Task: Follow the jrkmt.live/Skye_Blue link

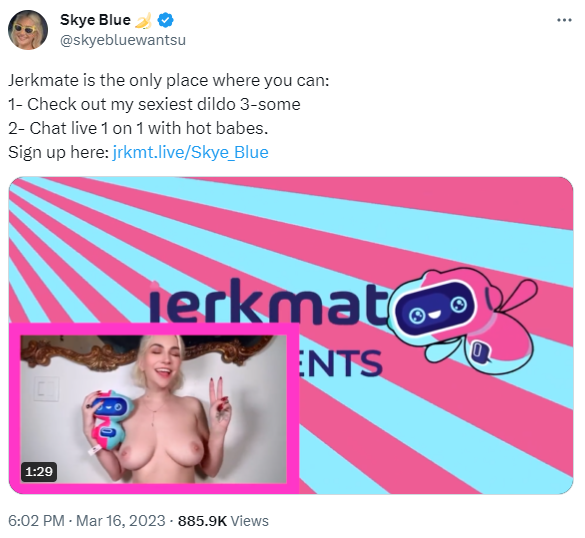Action: coord(190,152)
